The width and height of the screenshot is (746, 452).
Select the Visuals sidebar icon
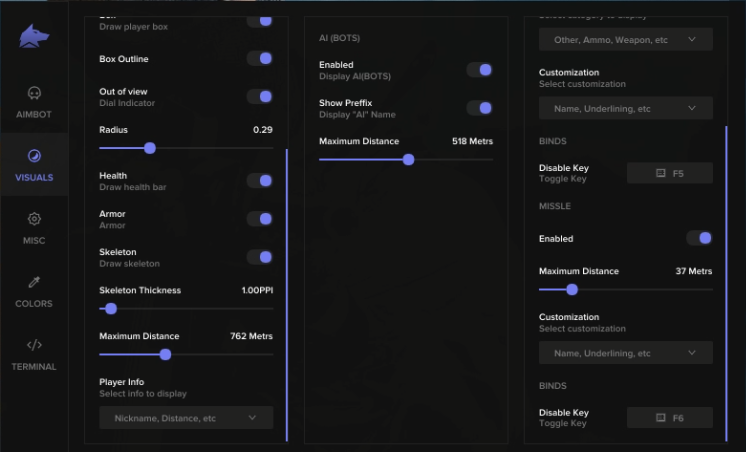[x=34, y=156]
